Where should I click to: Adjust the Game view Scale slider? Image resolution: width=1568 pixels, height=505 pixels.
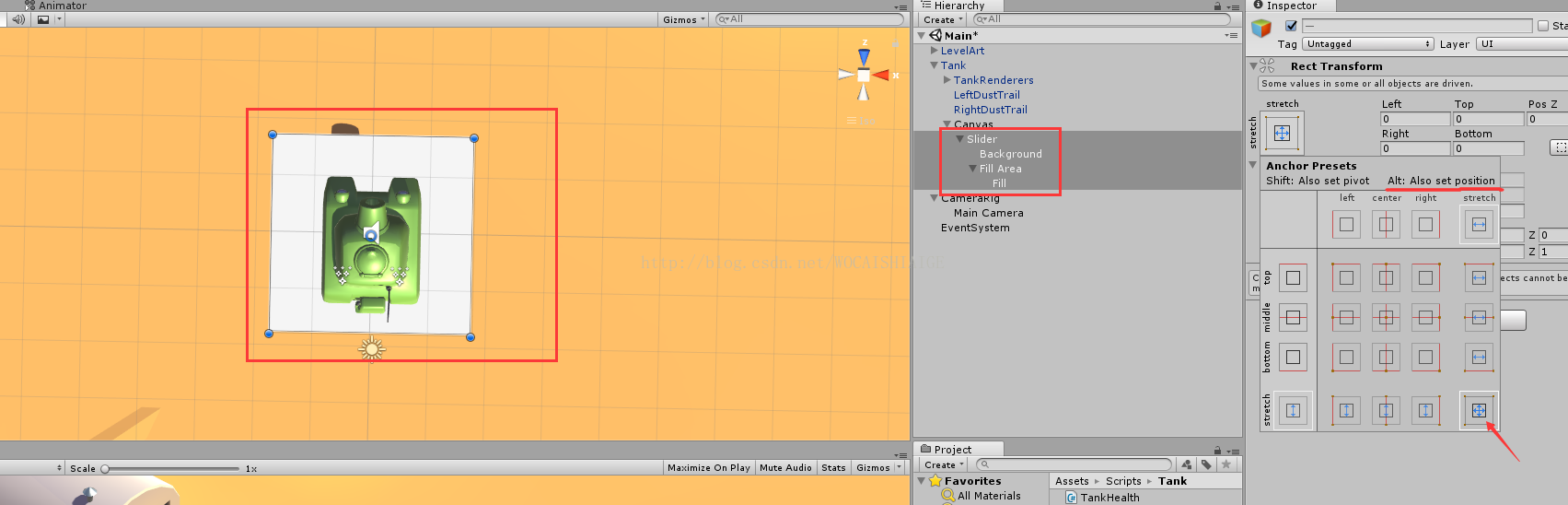(171, 468)
